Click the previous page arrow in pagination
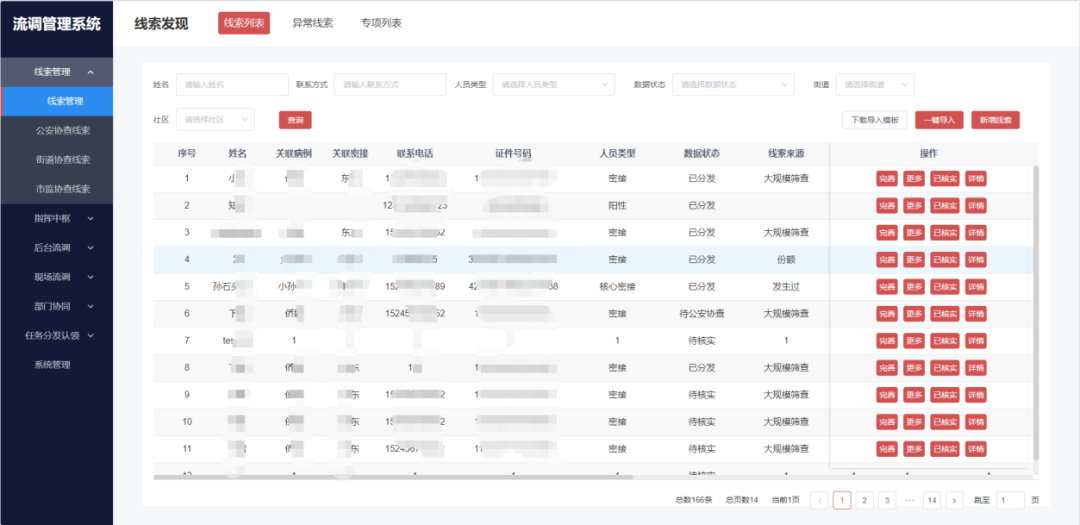This screenshot has width=1080, height=525. coord(819,500)
